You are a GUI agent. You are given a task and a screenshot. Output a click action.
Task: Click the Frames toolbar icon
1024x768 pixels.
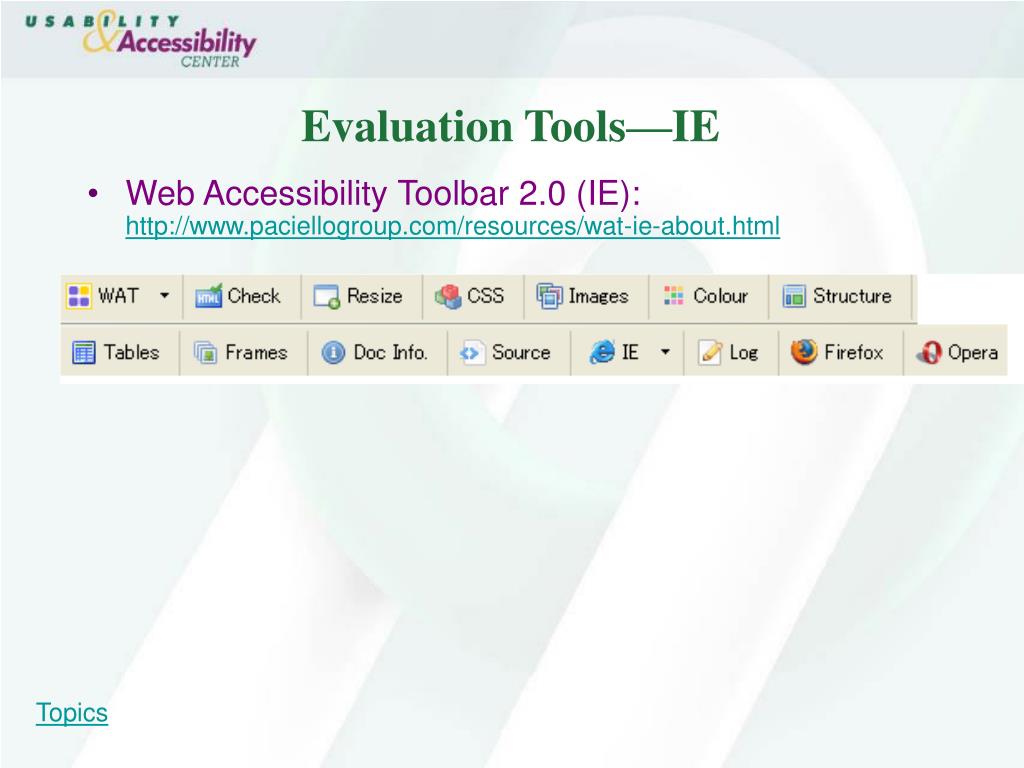[x=206, y=353]
